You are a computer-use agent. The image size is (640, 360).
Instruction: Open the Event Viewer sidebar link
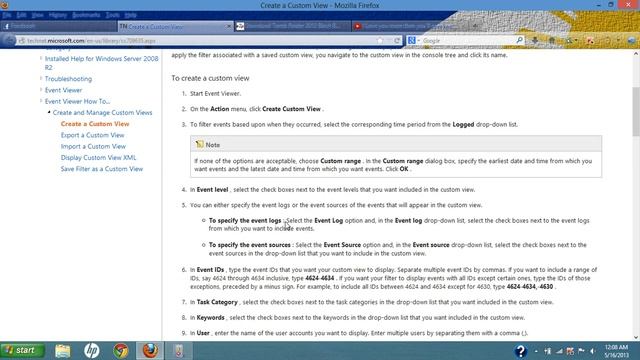pyautogui.click(x=63, y=90)
